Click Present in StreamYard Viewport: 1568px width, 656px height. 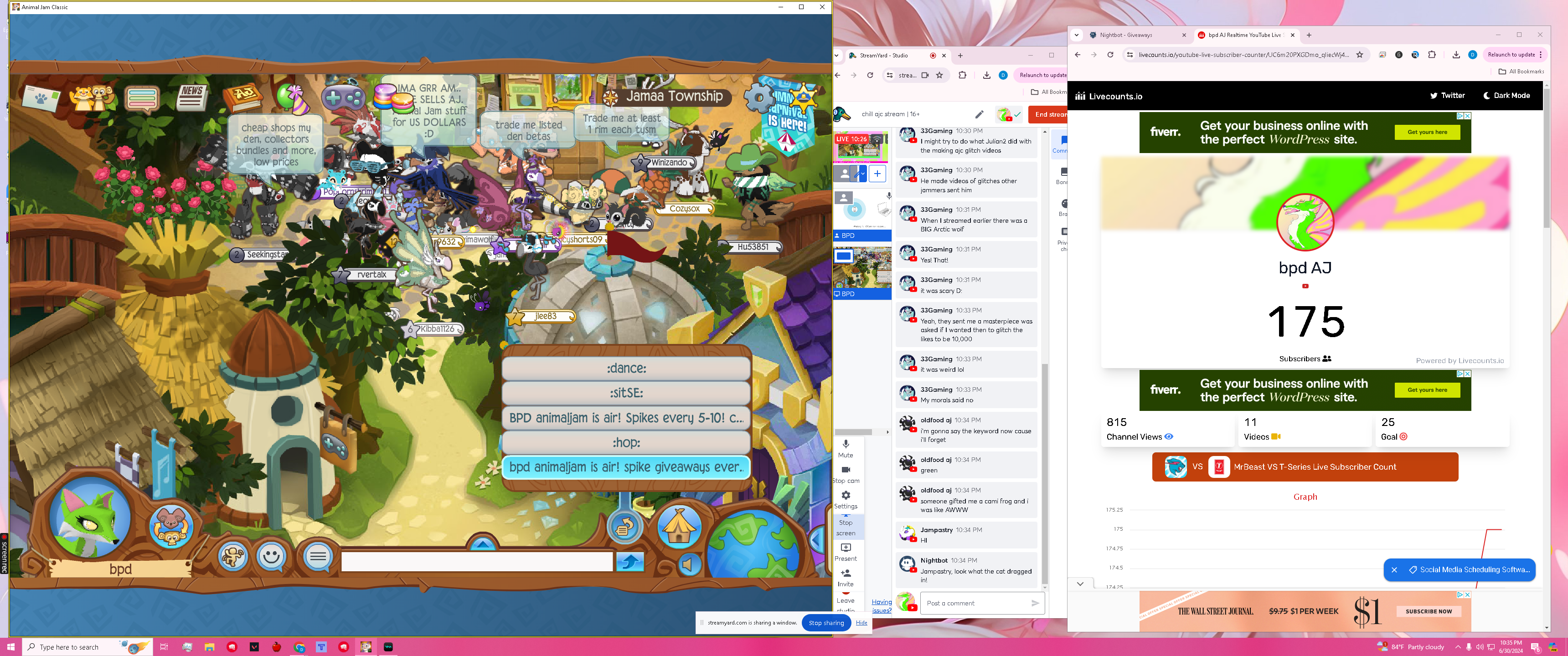tap(846, 552)
